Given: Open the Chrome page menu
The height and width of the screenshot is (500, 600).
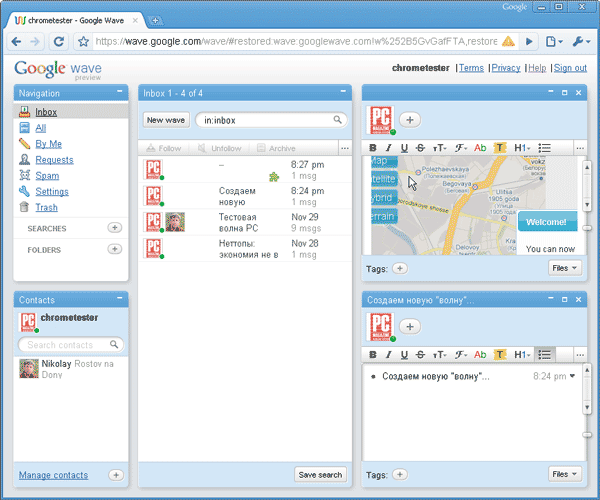Looking at the screenshot, I should (554, 41).
